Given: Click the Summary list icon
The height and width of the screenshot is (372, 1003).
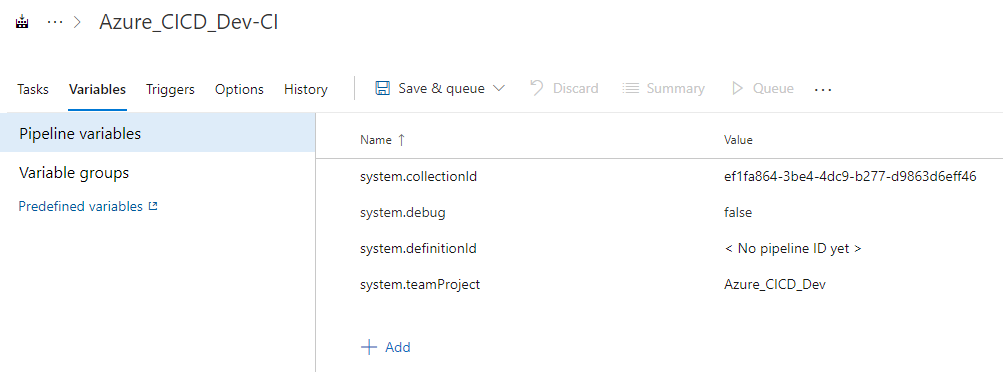Looking at the screenshot, I should click(631, 88).
